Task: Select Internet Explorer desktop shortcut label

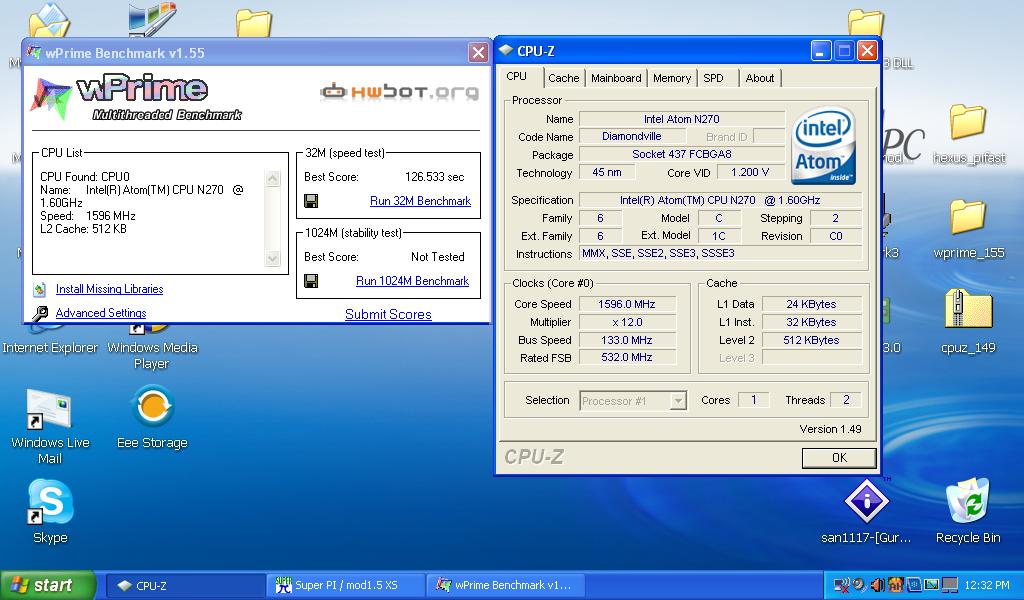Action: [50, 347]
